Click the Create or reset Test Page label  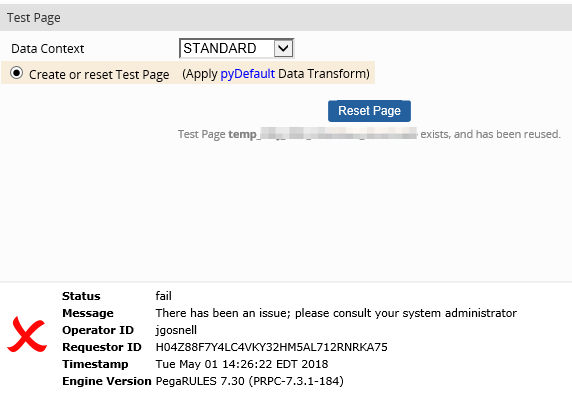99,74
